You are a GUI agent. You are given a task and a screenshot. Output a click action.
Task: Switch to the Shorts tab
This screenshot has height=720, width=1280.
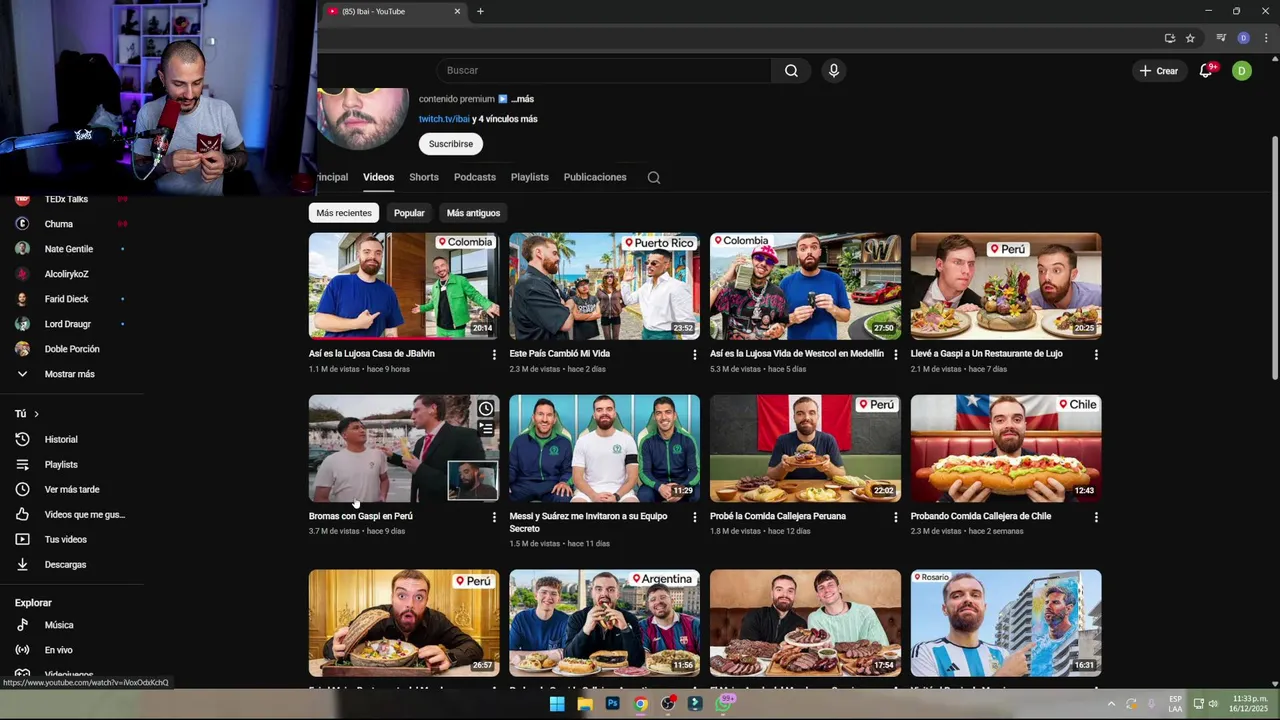[424, 177]
